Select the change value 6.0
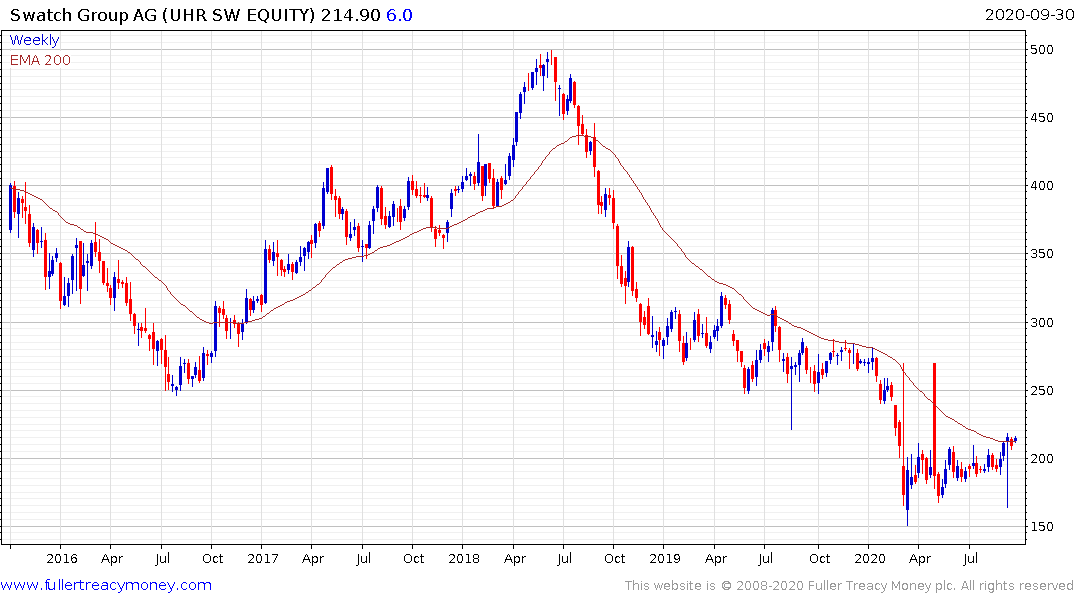This screenshot has height=600, width=1075. (x=399, y=15)
